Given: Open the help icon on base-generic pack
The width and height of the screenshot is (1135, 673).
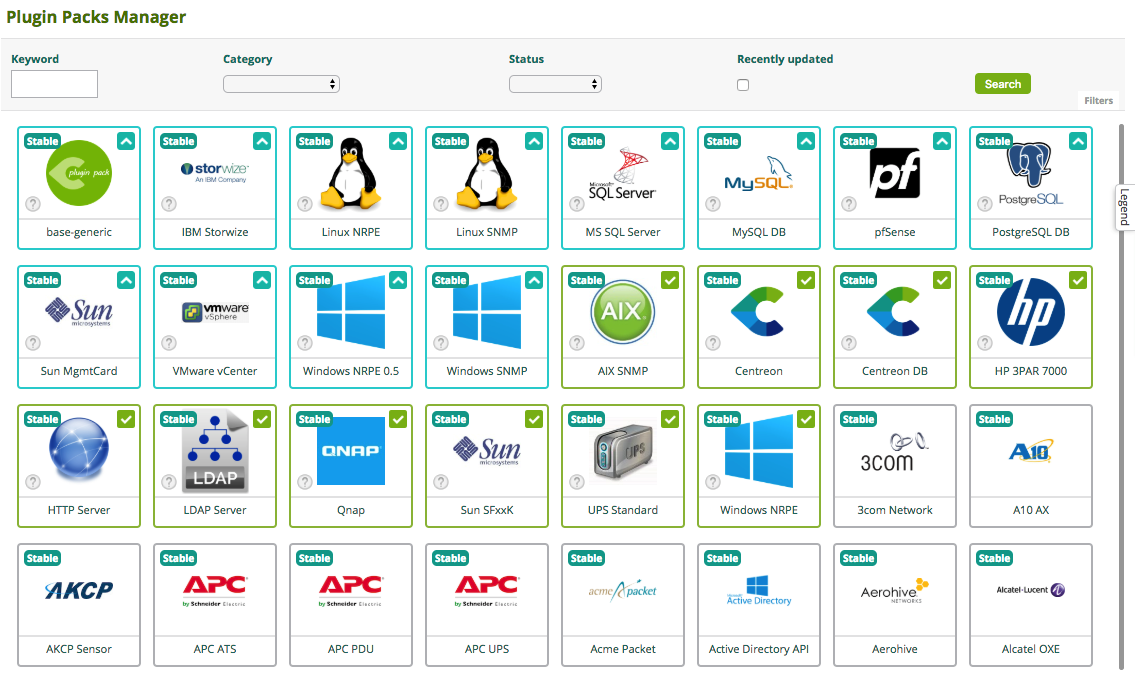Looking at the screenshot, I should click(33, 204).
